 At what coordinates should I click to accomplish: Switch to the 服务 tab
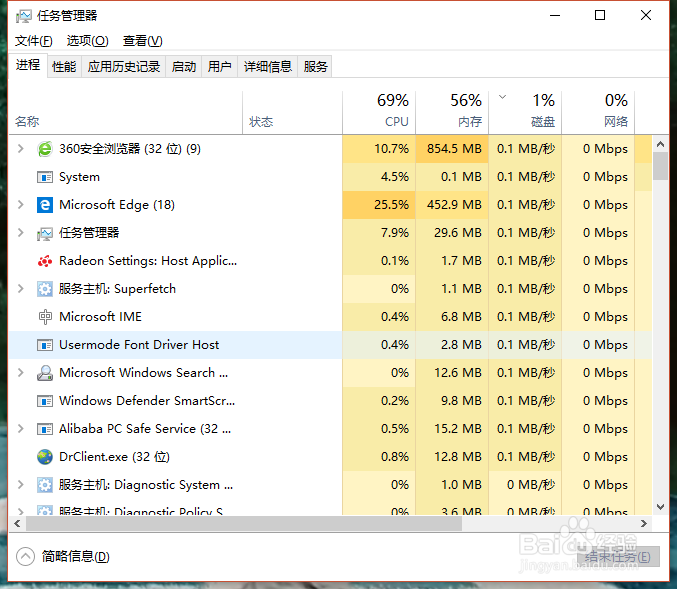pos(315,67)
